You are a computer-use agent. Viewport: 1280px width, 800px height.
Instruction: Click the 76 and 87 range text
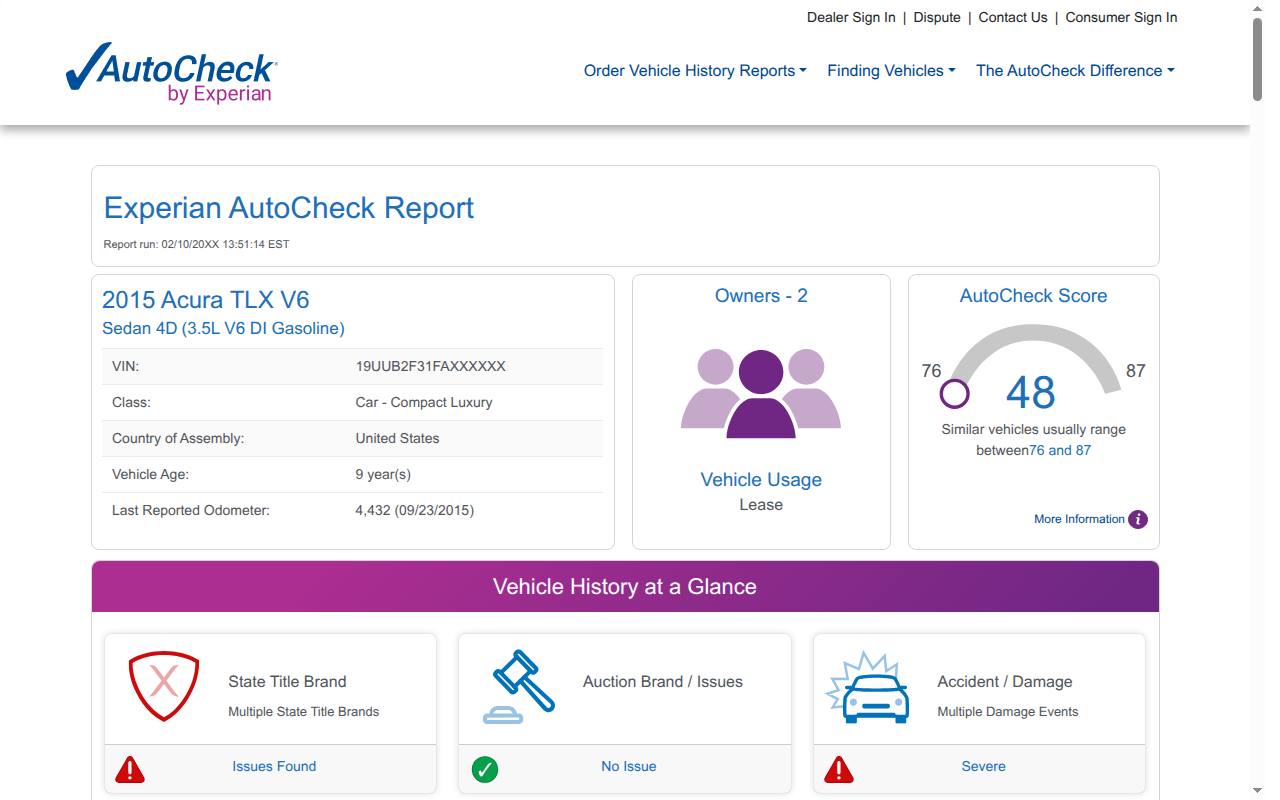(1060, 450)
